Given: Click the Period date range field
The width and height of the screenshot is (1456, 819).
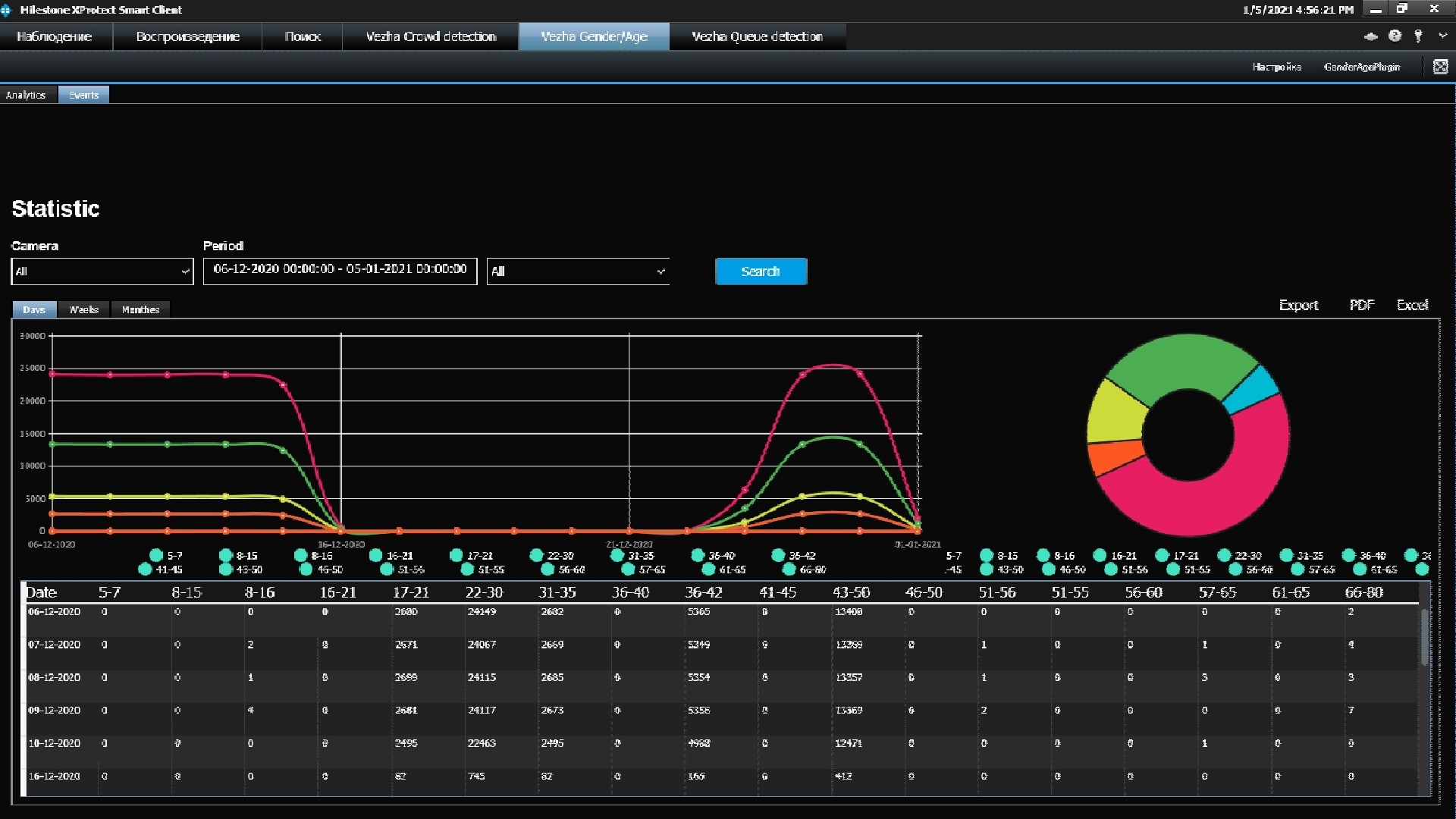Looking at the screenshot, I should 340,270.
